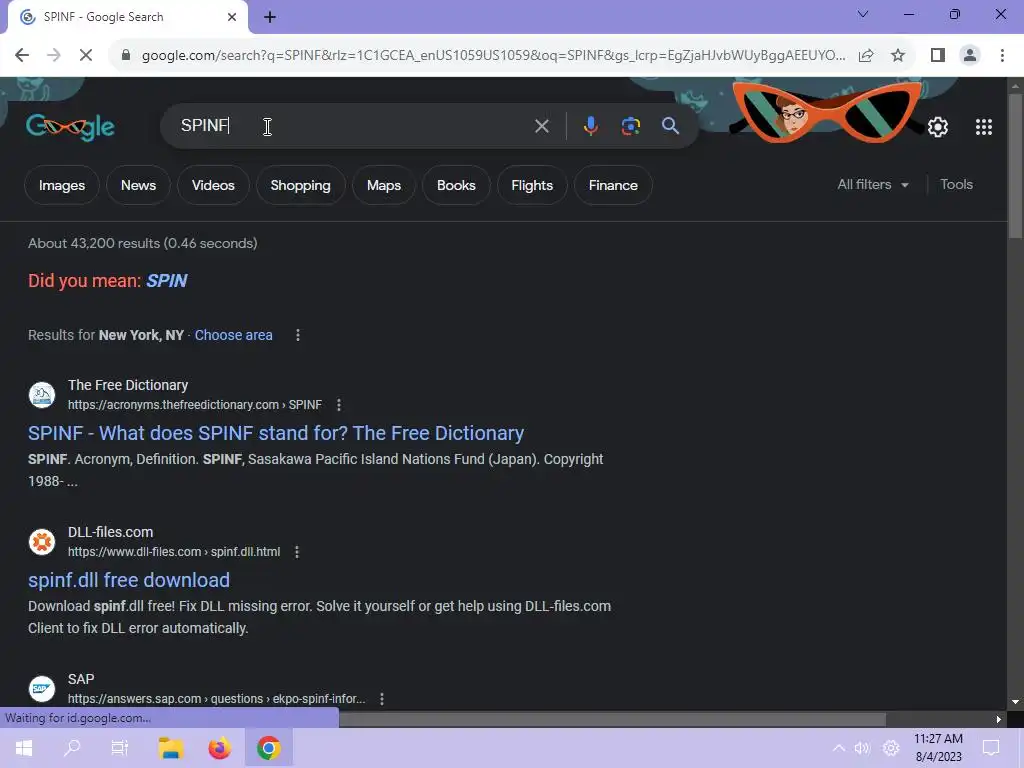Open the notification center
The height and width of the screenshot is (768, 1024).
coord(991,748)
